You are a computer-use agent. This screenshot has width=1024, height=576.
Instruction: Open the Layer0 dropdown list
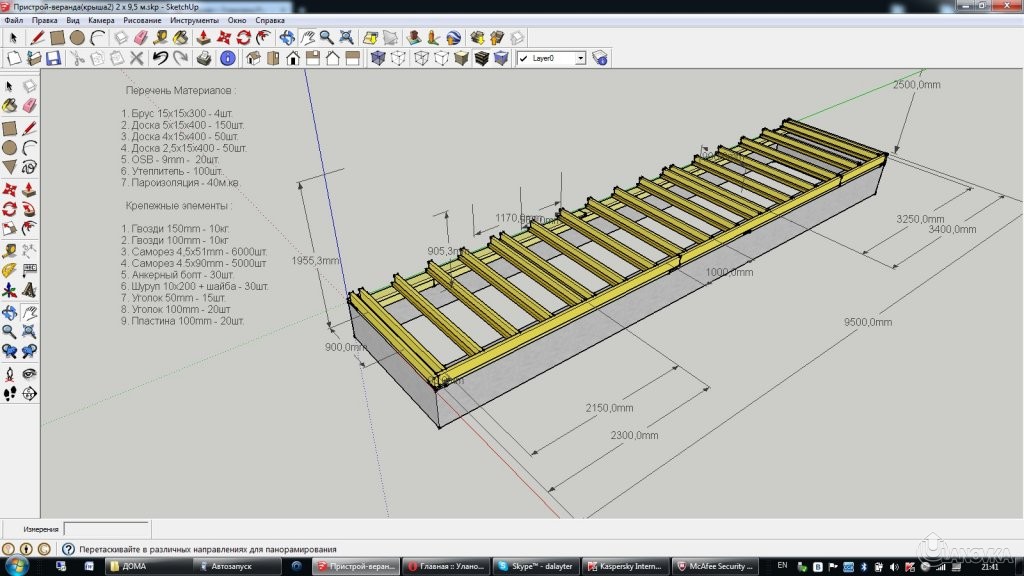[x=580, y=59]
